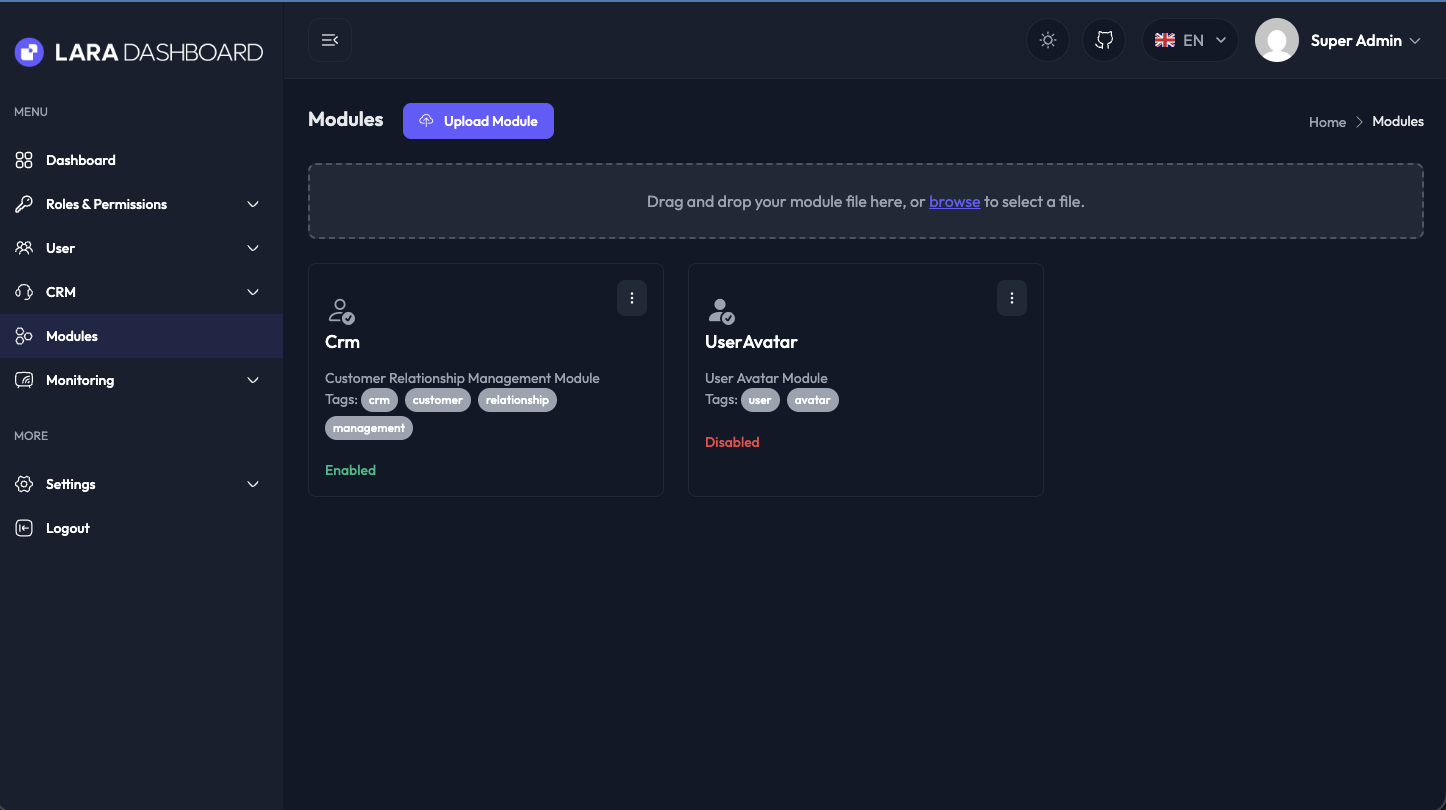Click the browse link in drop zone
The image size is (1446, 810).
pyautogui.click(x=954, y=201)
